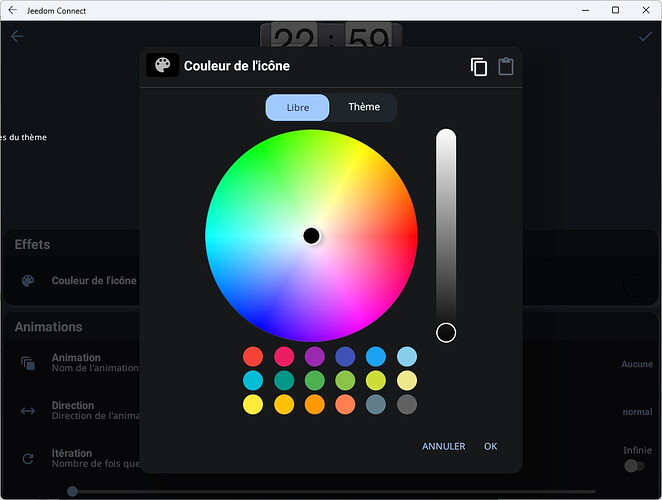
Task: Open the Animation value showing Aucune
Action: (x=636, y=364)
